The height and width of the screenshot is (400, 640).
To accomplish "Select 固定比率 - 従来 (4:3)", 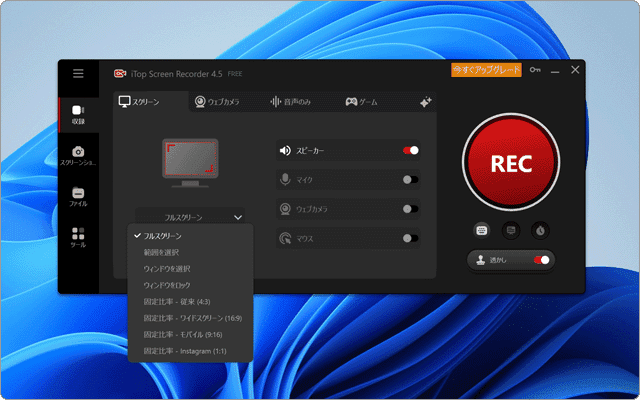I will coord(190,302).
